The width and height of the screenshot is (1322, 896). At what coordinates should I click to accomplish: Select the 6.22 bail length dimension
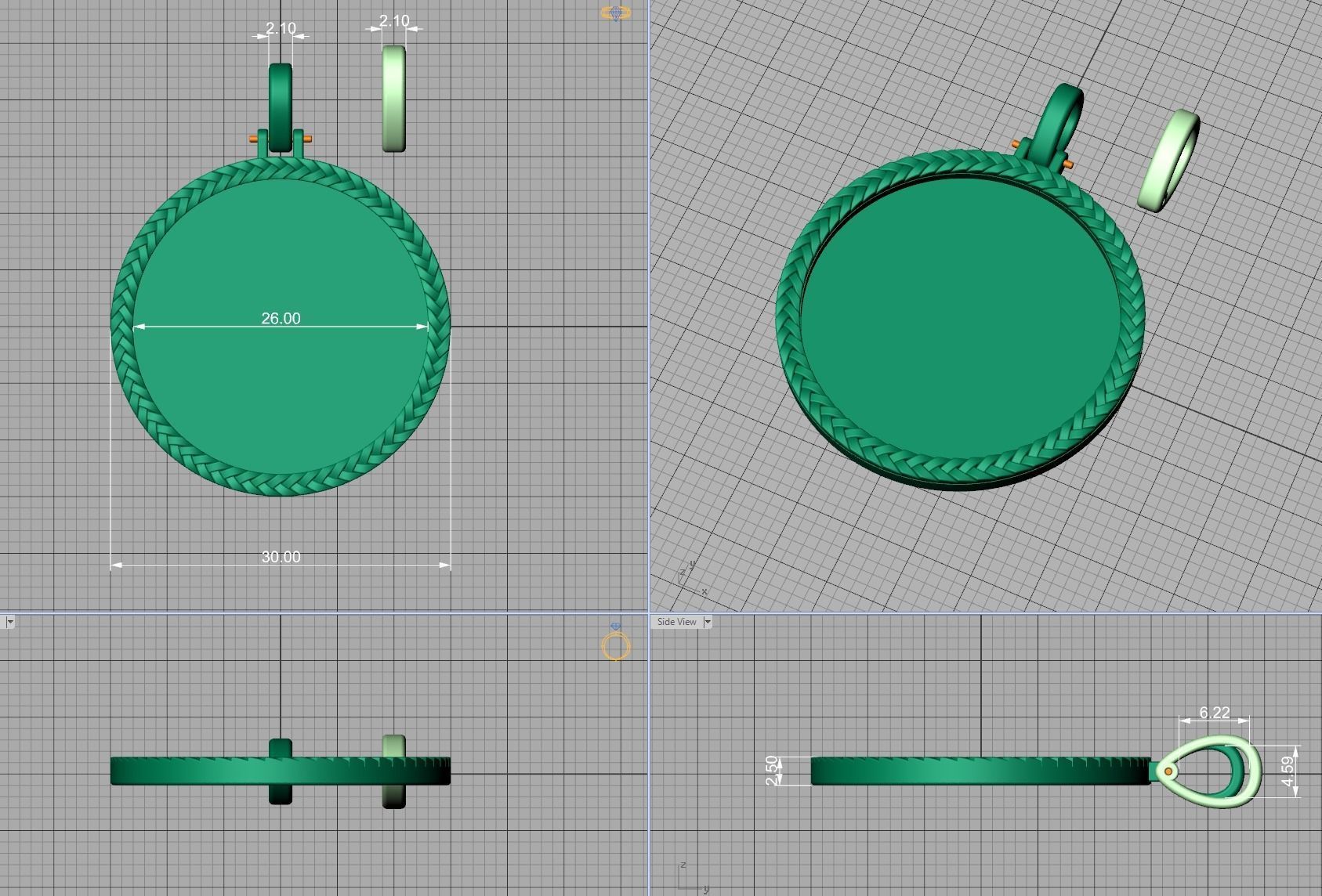click(x=1214, y=713)
